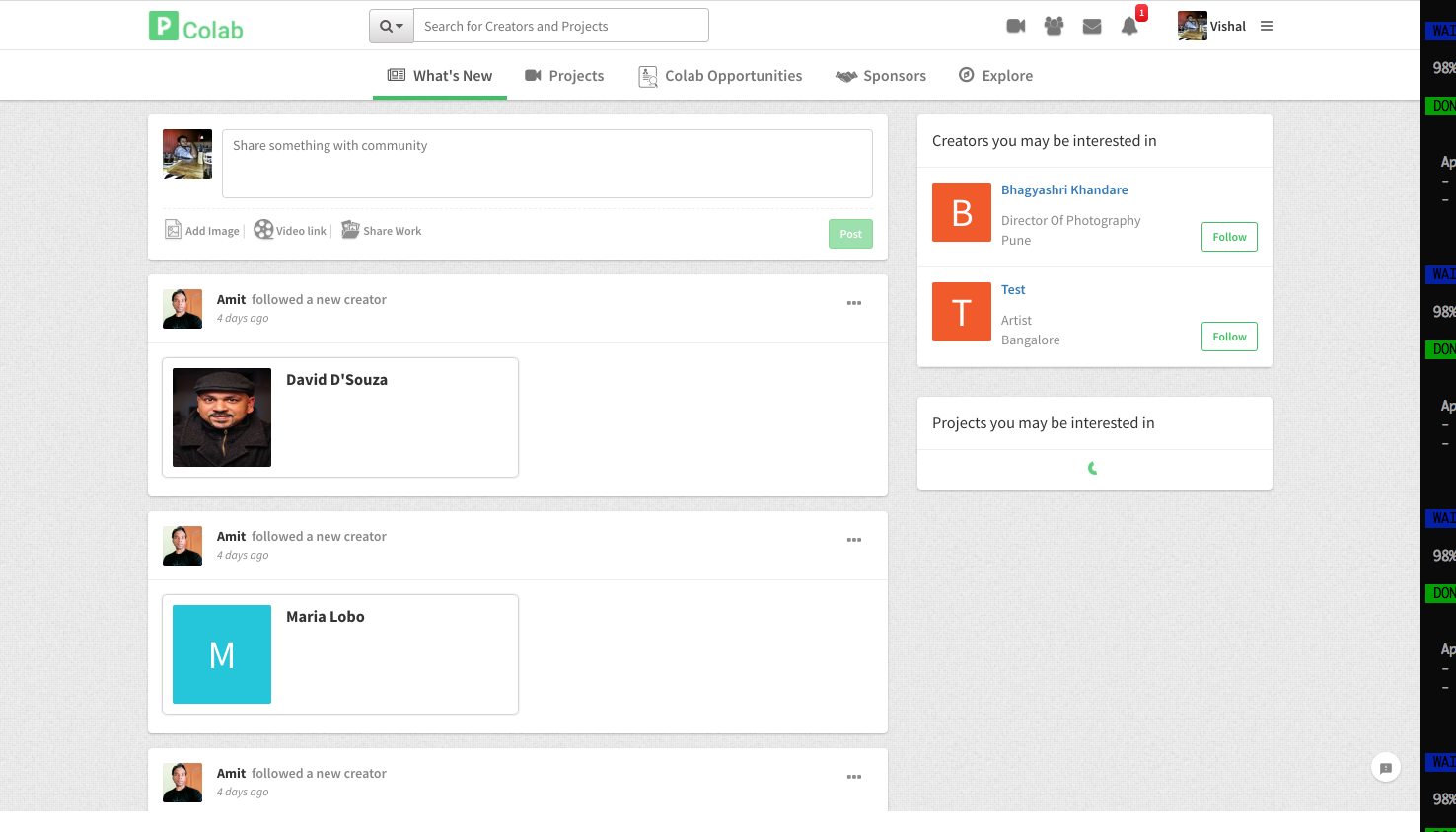Open the feedback chat bubble icon
Viewport: 1456px width, 832px height.
pos(1386,767)
